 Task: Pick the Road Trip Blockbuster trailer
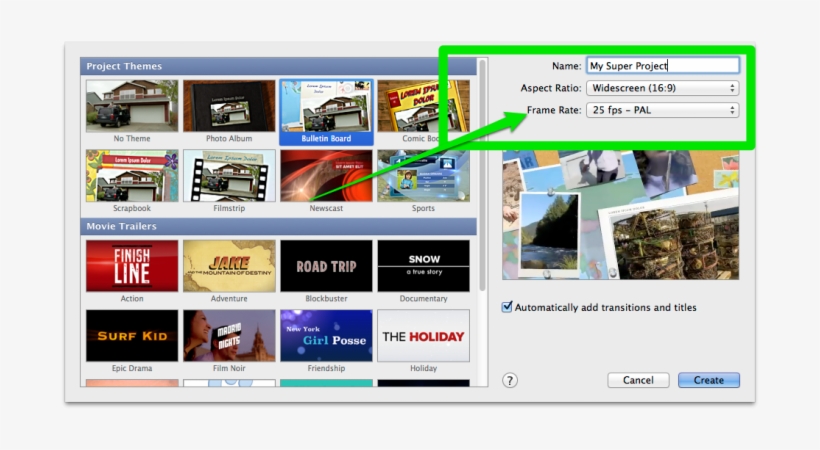click(326, 266)
